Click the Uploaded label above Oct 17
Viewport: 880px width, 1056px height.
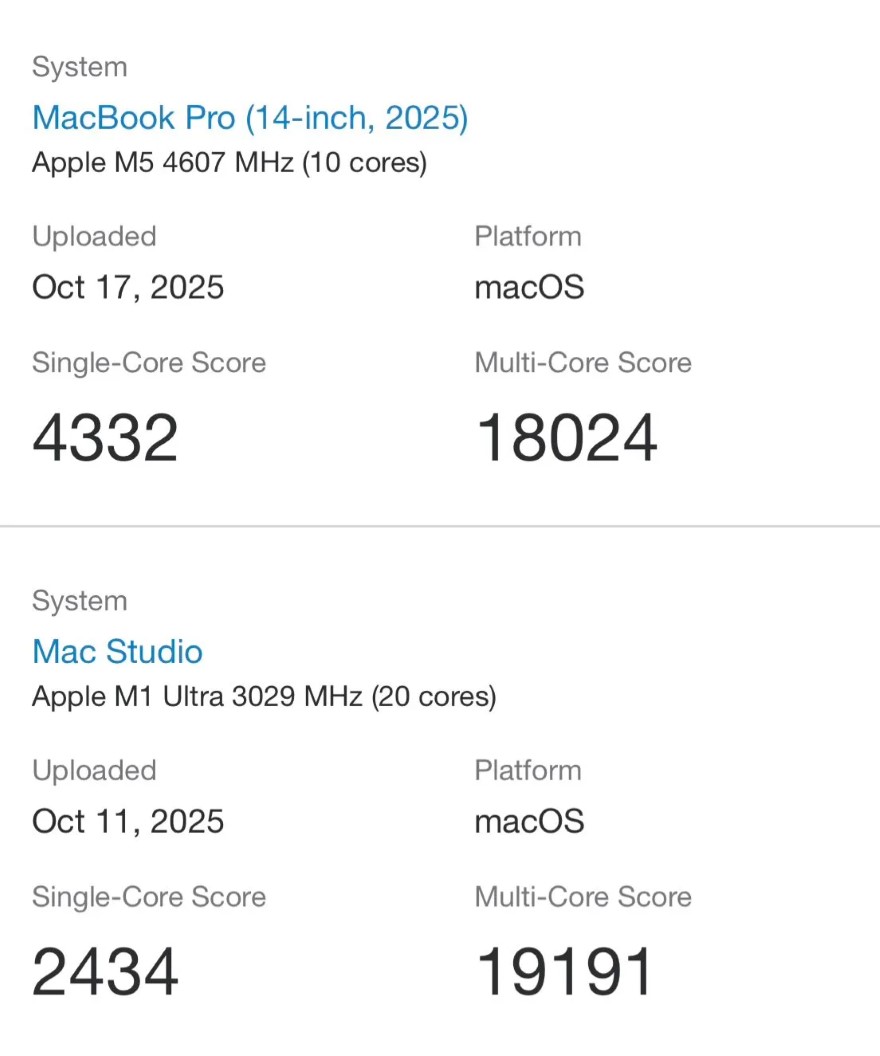click(x=94, y=236)
